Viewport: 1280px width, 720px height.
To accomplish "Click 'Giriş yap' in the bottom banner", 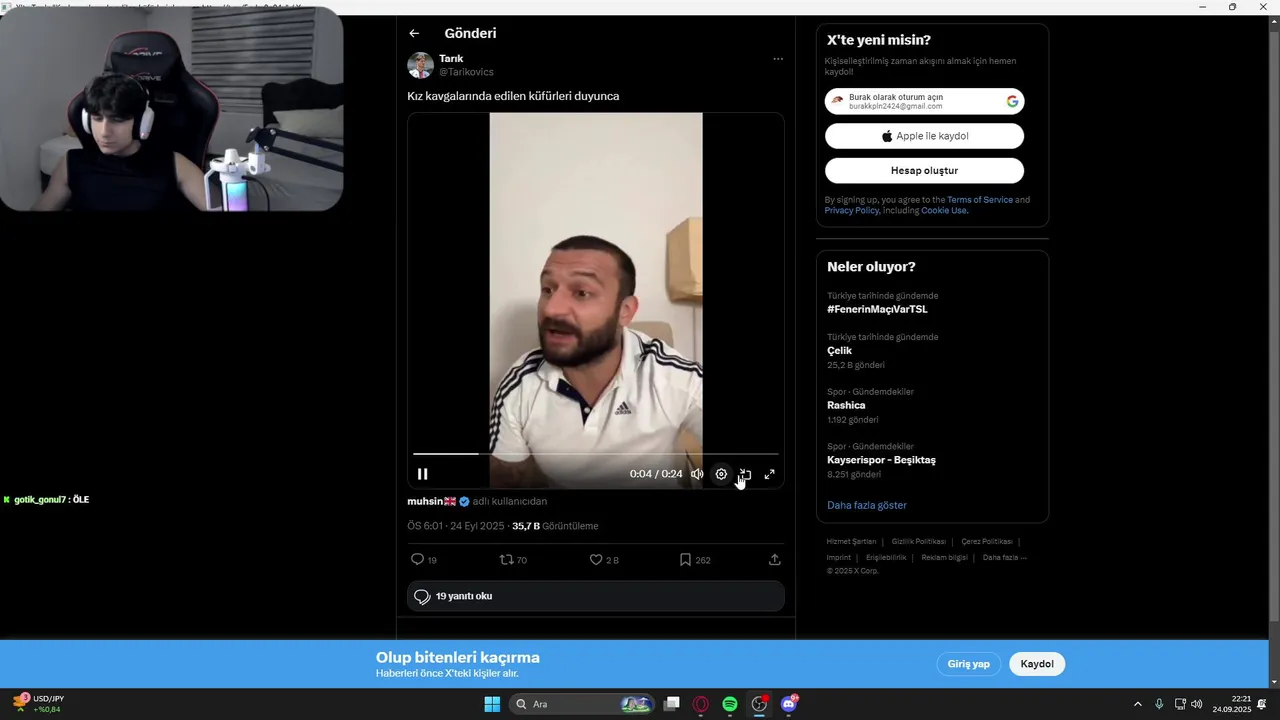I will click(968, 664).
